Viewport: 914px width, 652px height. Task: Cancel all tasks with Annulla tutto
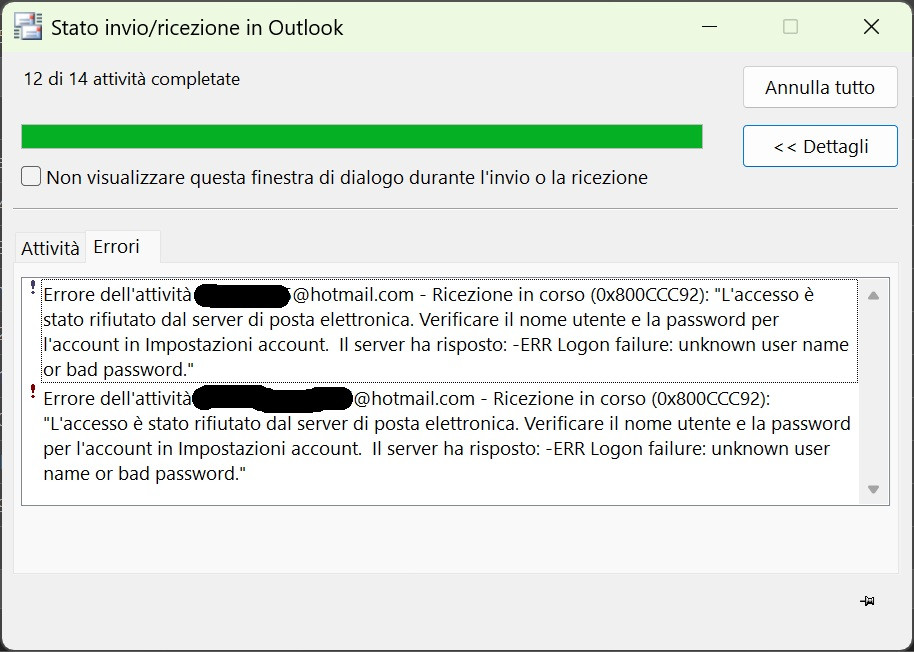coord(820,87)
